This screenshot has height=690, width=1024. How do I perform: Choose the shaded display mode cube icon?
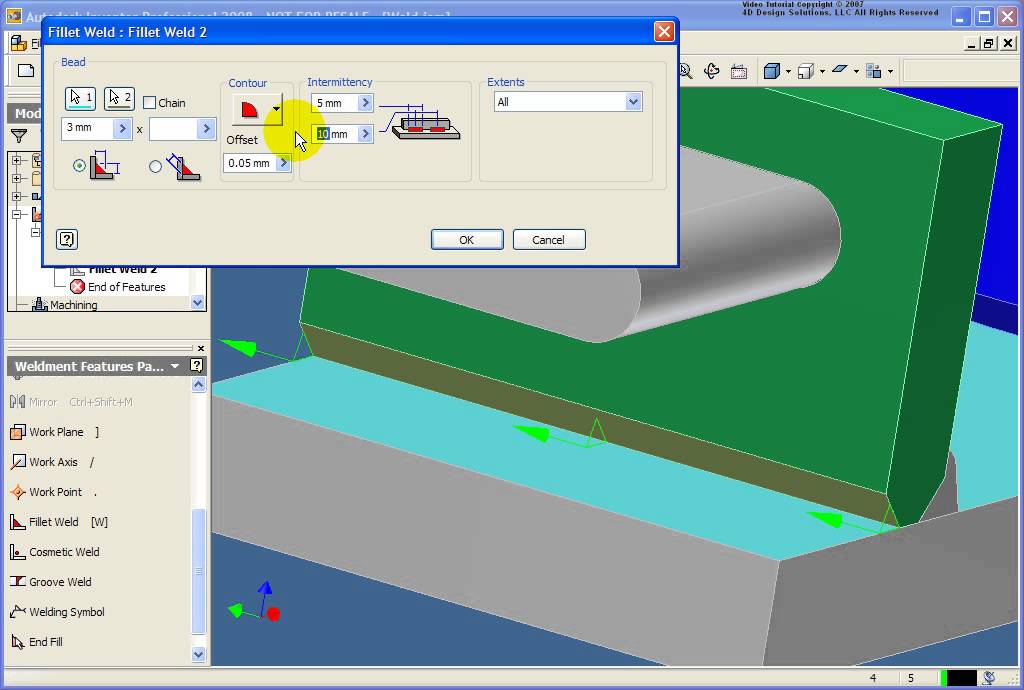tap(772, 71)
